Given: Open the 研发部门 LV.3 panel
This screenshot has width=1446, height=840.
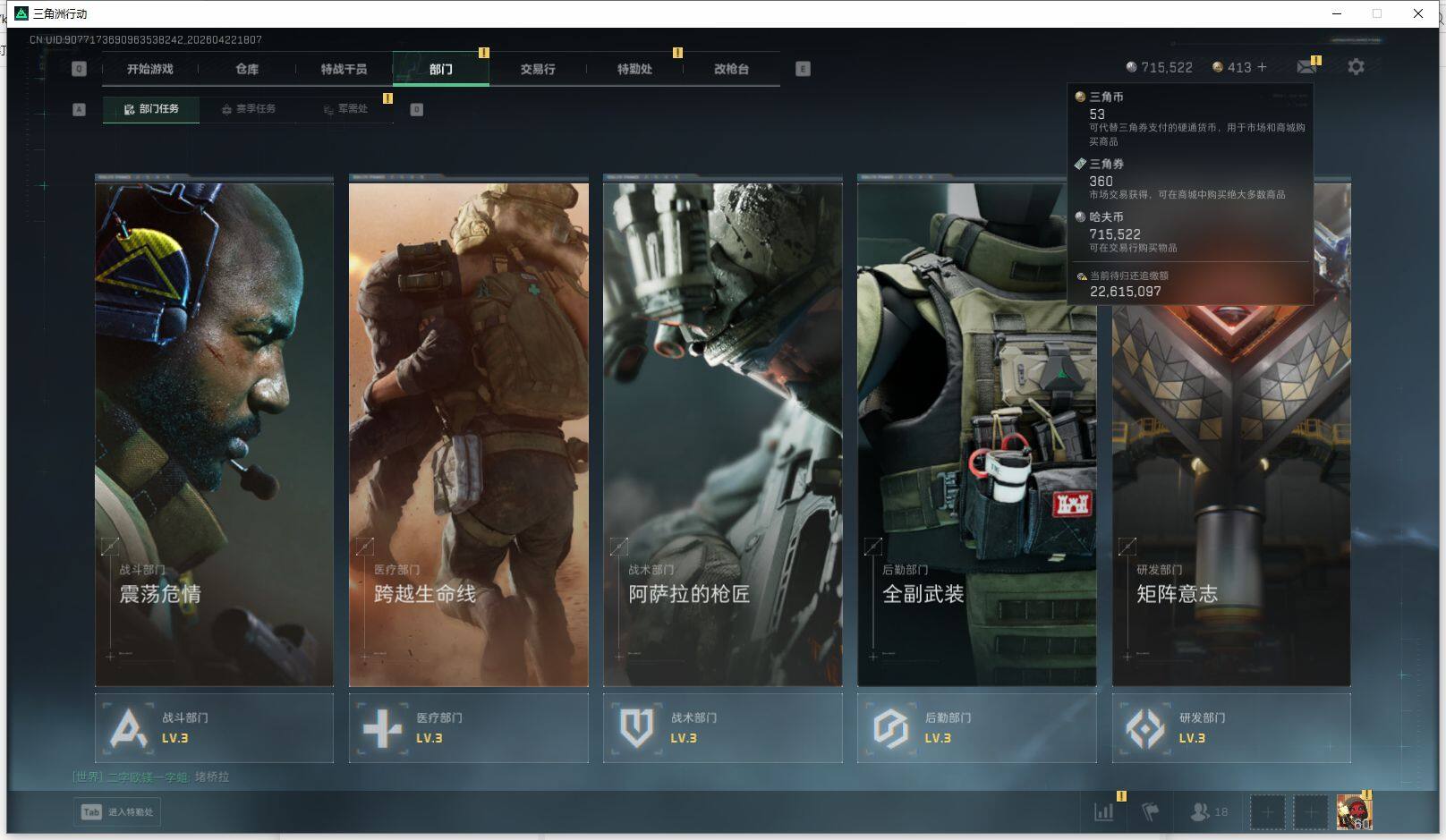Looking at the screenshot, I should (x=1230, y=728).
